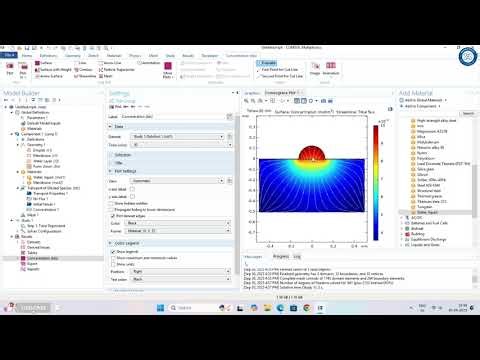Image resolution: width=480 pixels, height=360 pixels.
Task: Switch to the Progress tab
Action: pyautogui.click(x=281, y=256)
